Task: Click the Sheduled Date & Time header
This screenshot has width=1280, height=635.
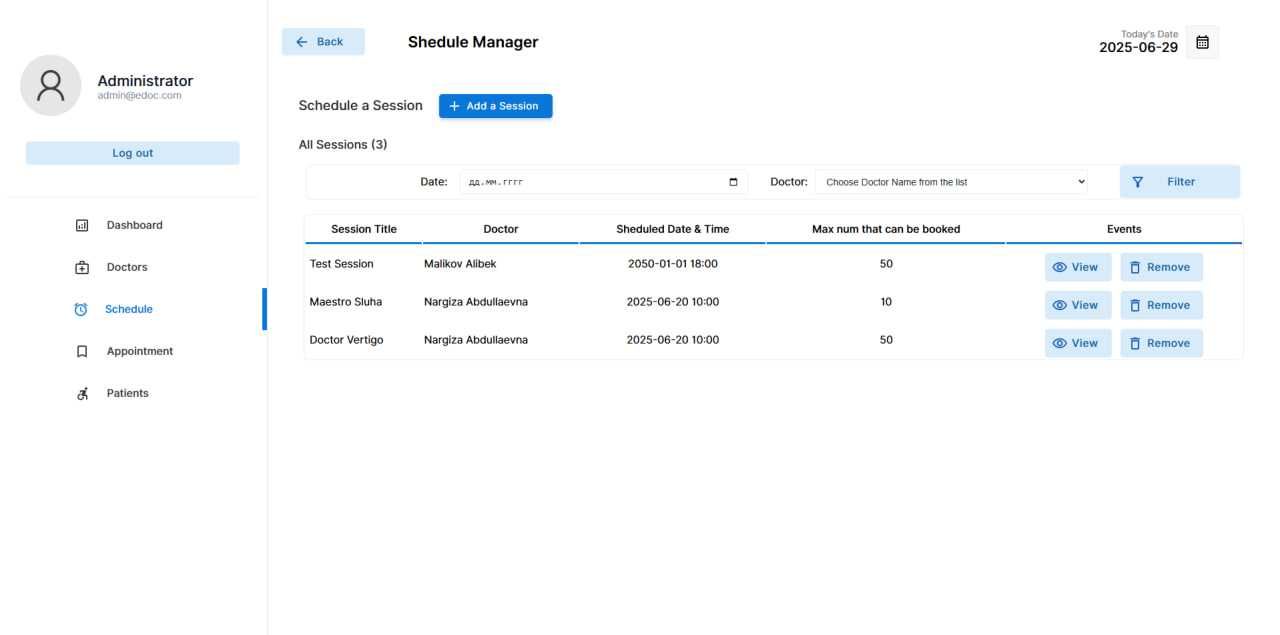Action: click(x=672, y=229)
